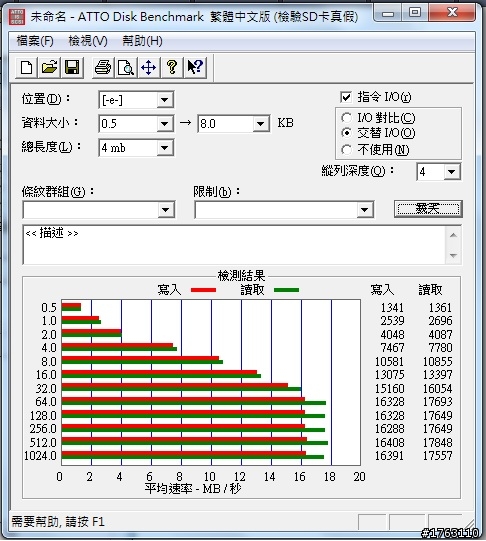Click the green 讀取 legend swatch
This screenshot has width=486, height=541.
[286, 290]
